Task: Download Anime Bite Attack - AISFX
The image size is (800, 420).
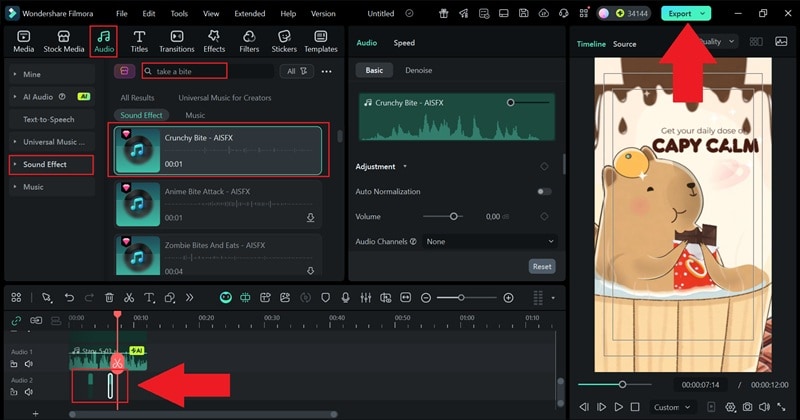Action: (310, 218)
